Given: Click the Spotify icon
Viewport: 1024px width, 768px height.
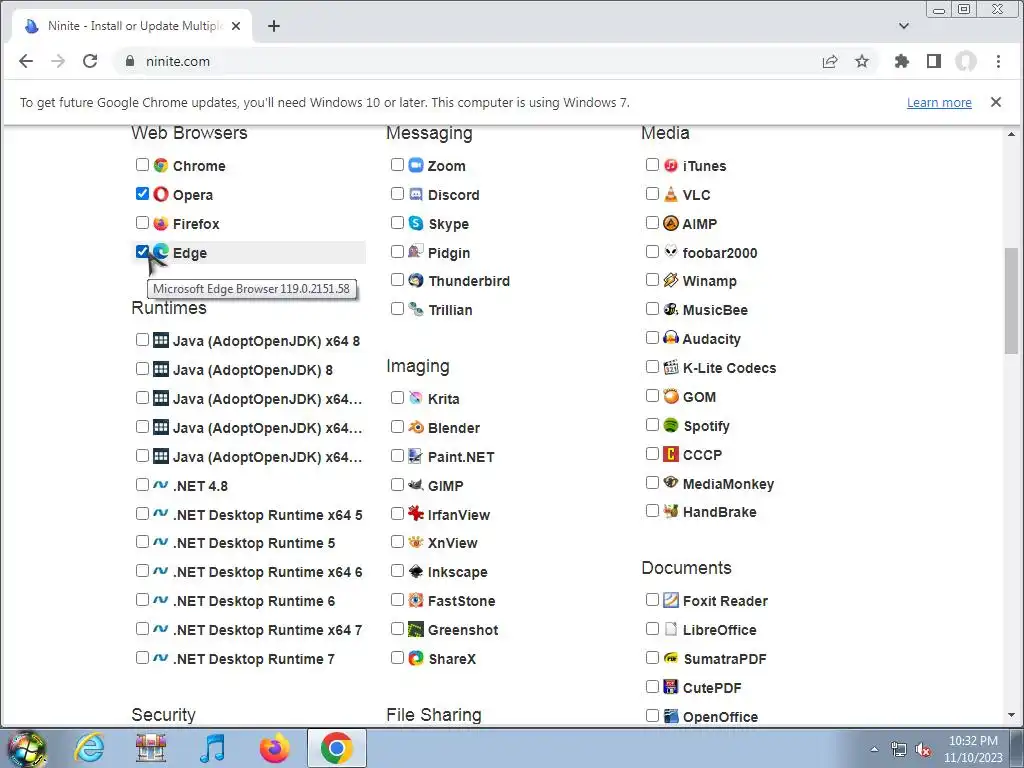Looking at the screenshot, I should (x=671, y=425).
